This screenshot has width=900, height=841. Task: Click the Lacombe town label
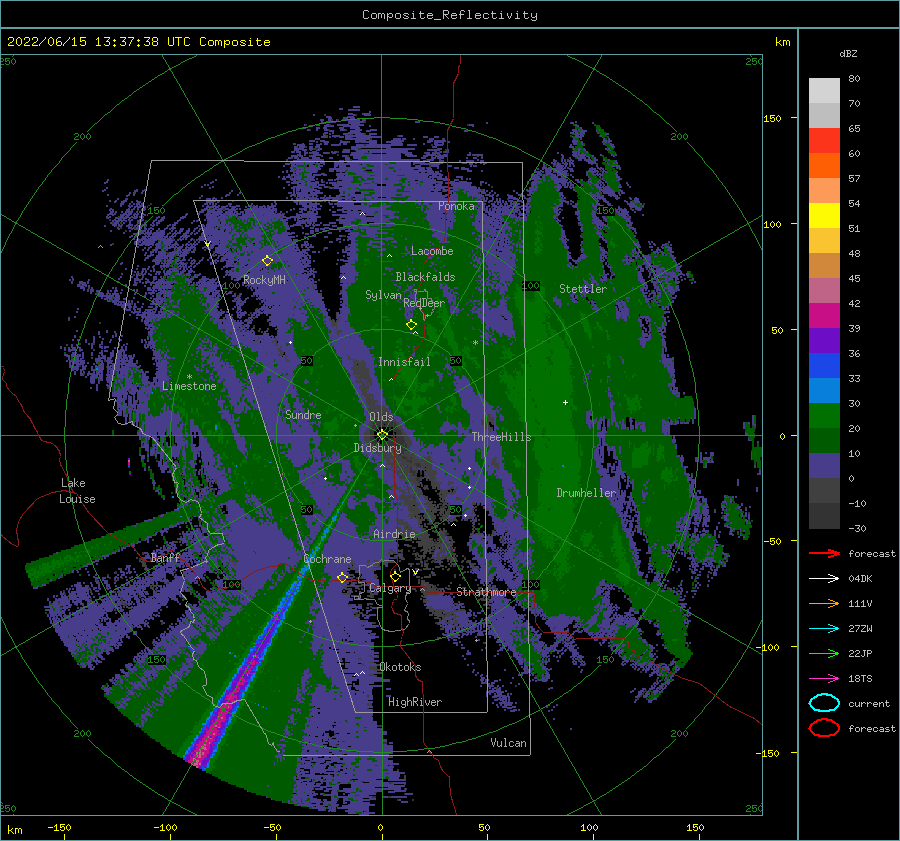[432, 251]
